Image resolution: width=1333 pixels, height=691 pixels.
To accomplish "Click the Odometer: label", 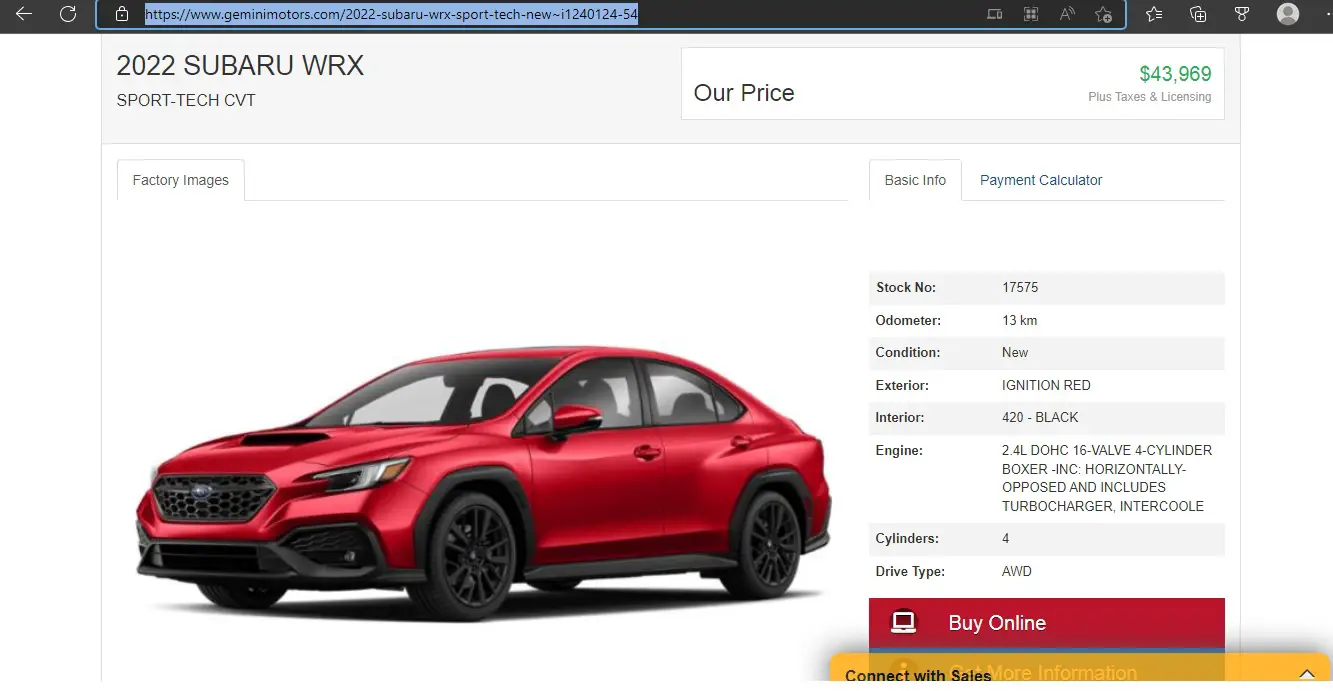I will point(908,320).
